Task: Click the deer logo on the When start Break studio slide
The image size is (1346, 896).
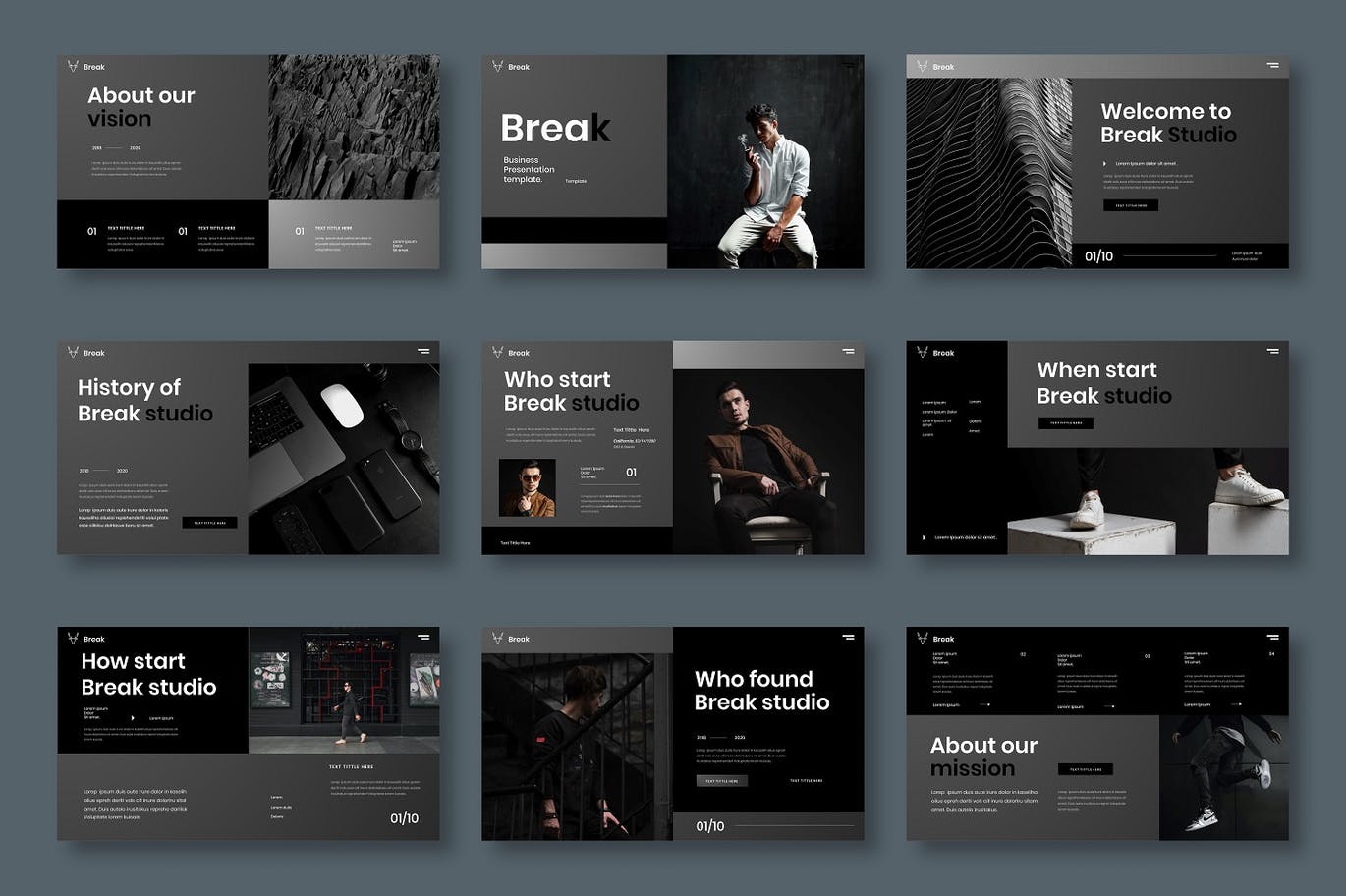Action: [923, 352]
